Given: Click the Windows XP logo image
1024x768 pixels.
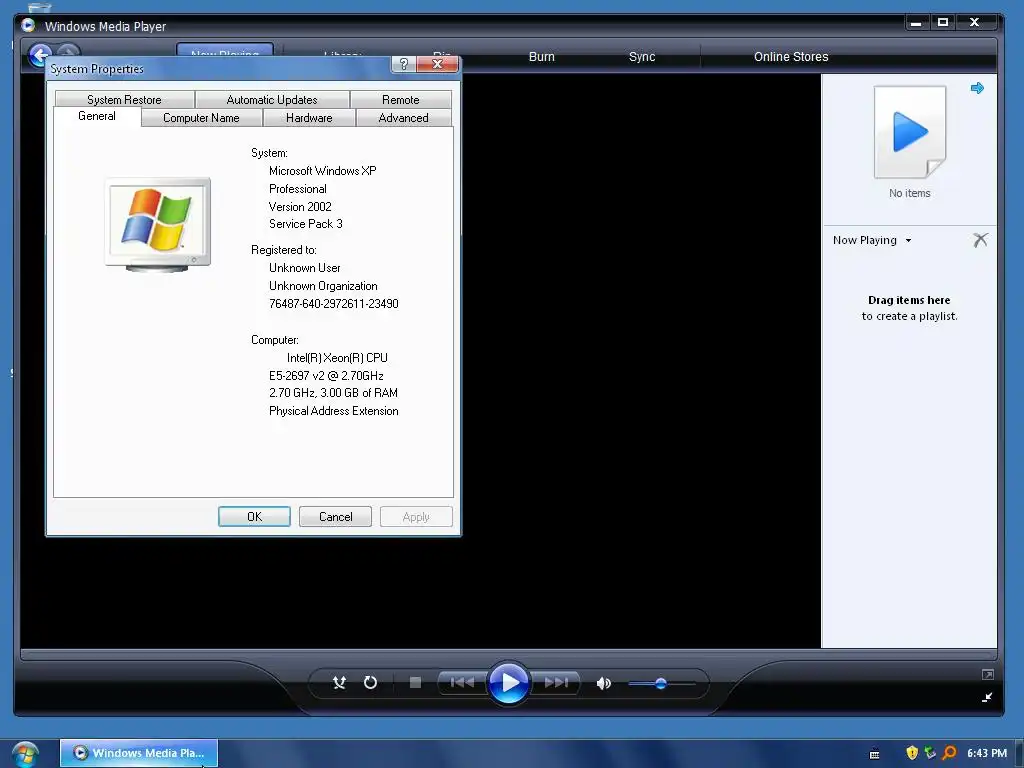Looking at the screenshot, I should coord(158,224).
